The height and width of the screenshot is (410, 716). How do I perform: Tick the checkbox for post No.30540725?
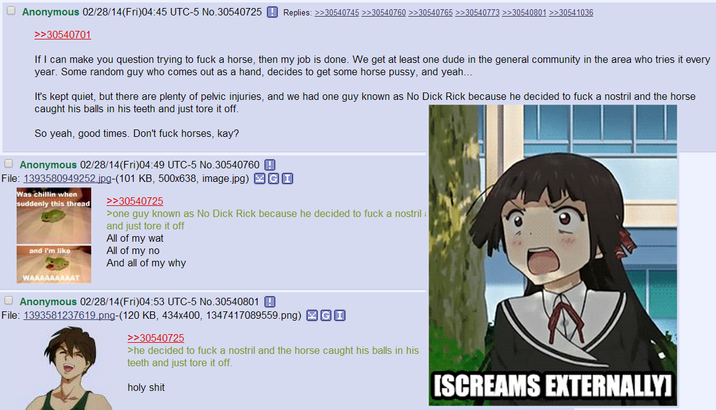tap(11, 11)
